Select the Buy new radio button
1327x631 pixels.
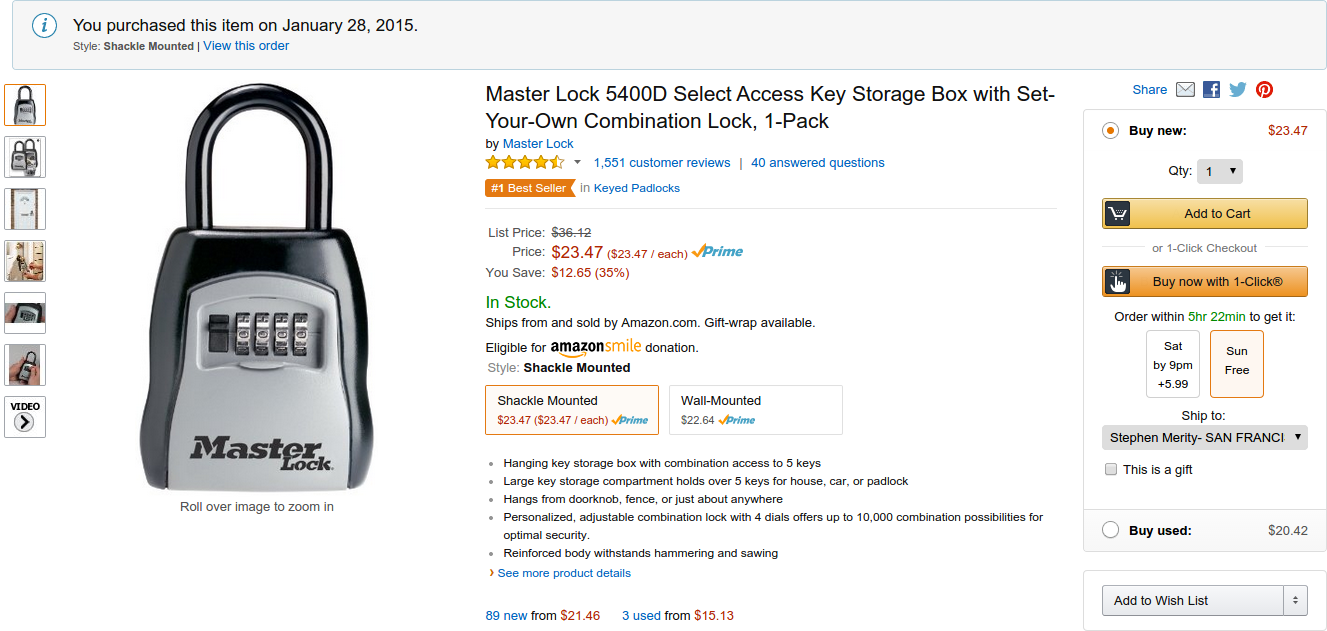[1110, 131]
